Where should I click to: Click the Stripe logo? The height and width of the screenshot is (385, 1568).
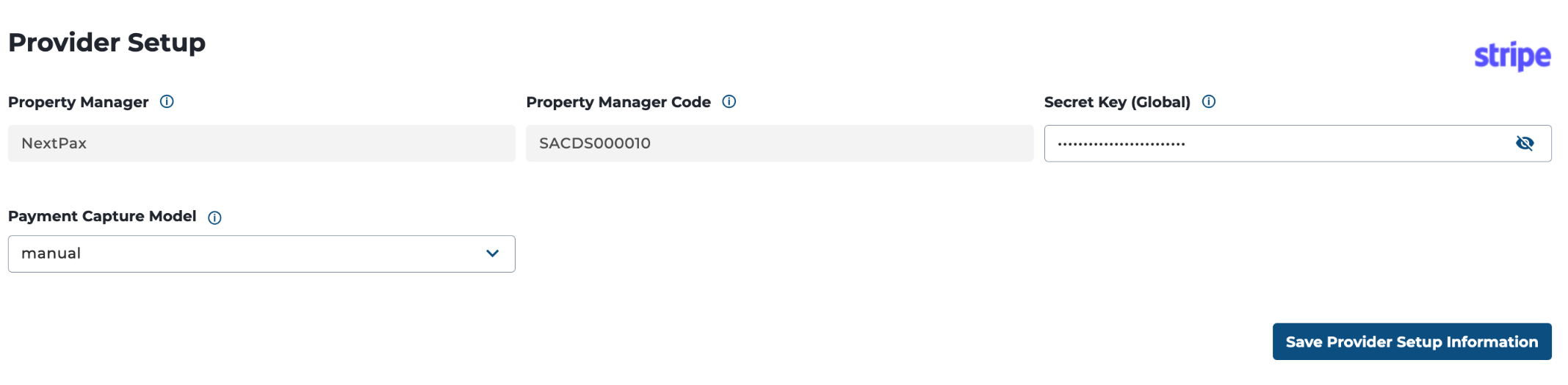(1512, 56)
